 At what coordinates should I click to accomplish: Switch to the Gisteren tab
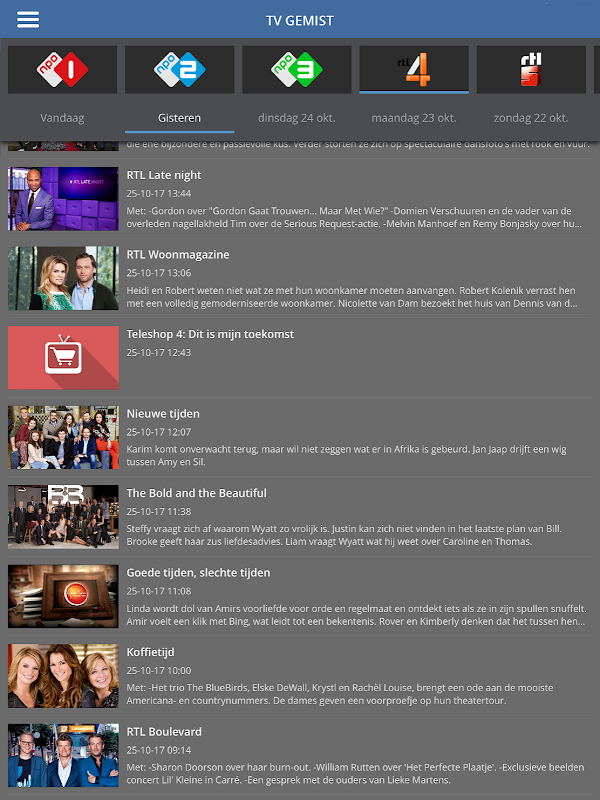[x=180, y=118]
